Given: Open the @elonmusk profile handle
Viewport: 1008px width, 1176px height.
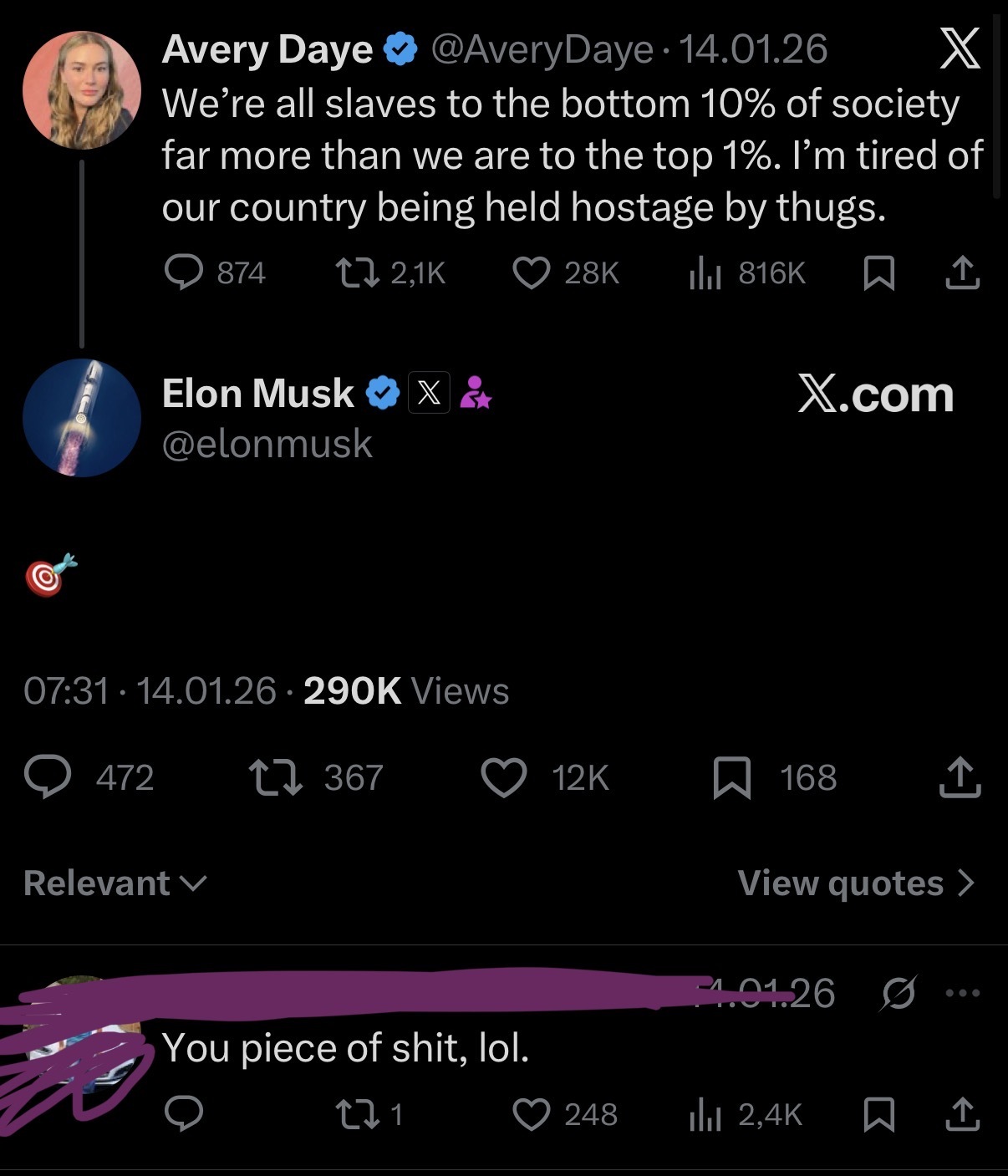Looking at the screenshot, I should [267, 443].
